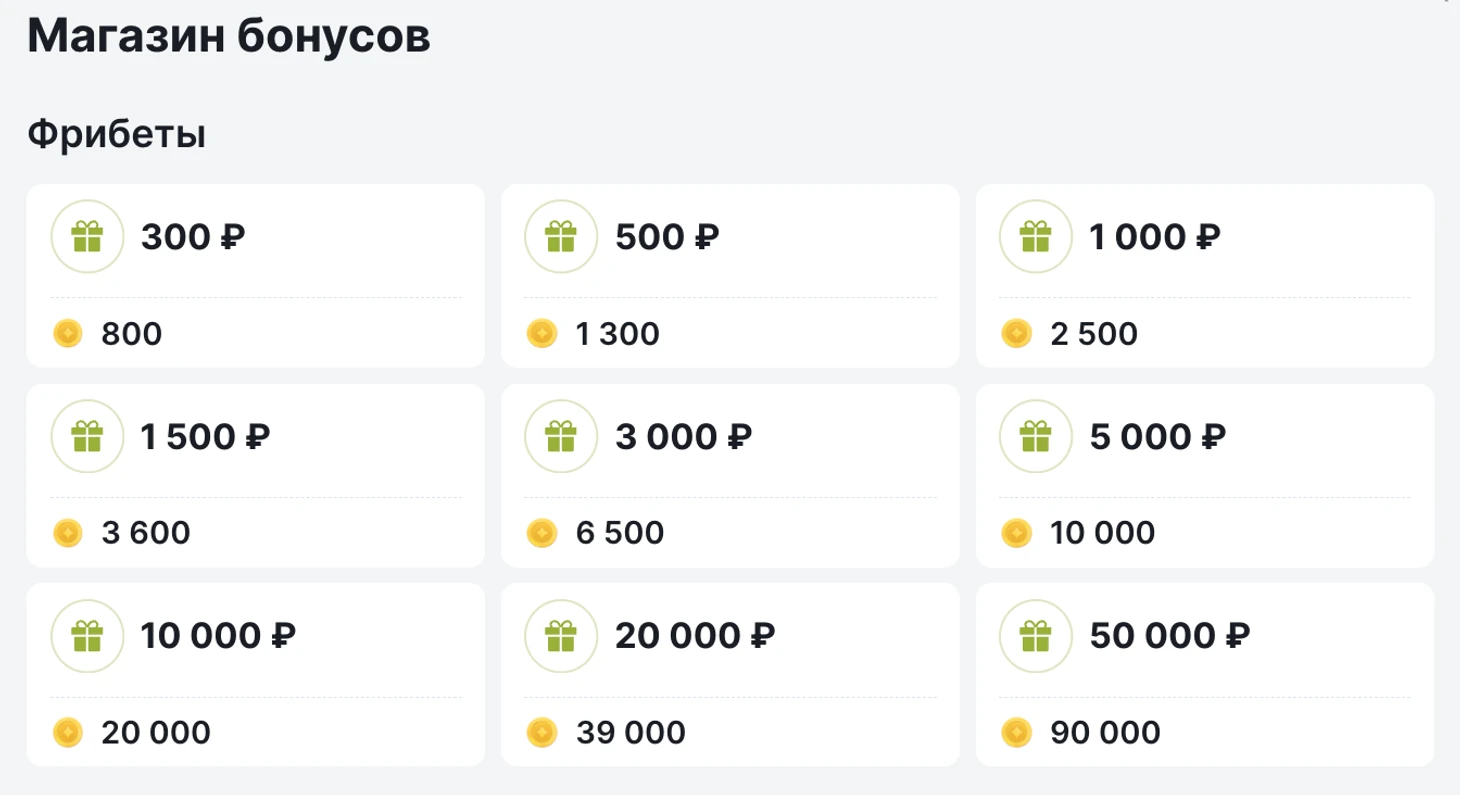Click the gift icon on 5 000 ₽ freebet
This screenshot has width=1460, height=795.
tap(1036, 436)
